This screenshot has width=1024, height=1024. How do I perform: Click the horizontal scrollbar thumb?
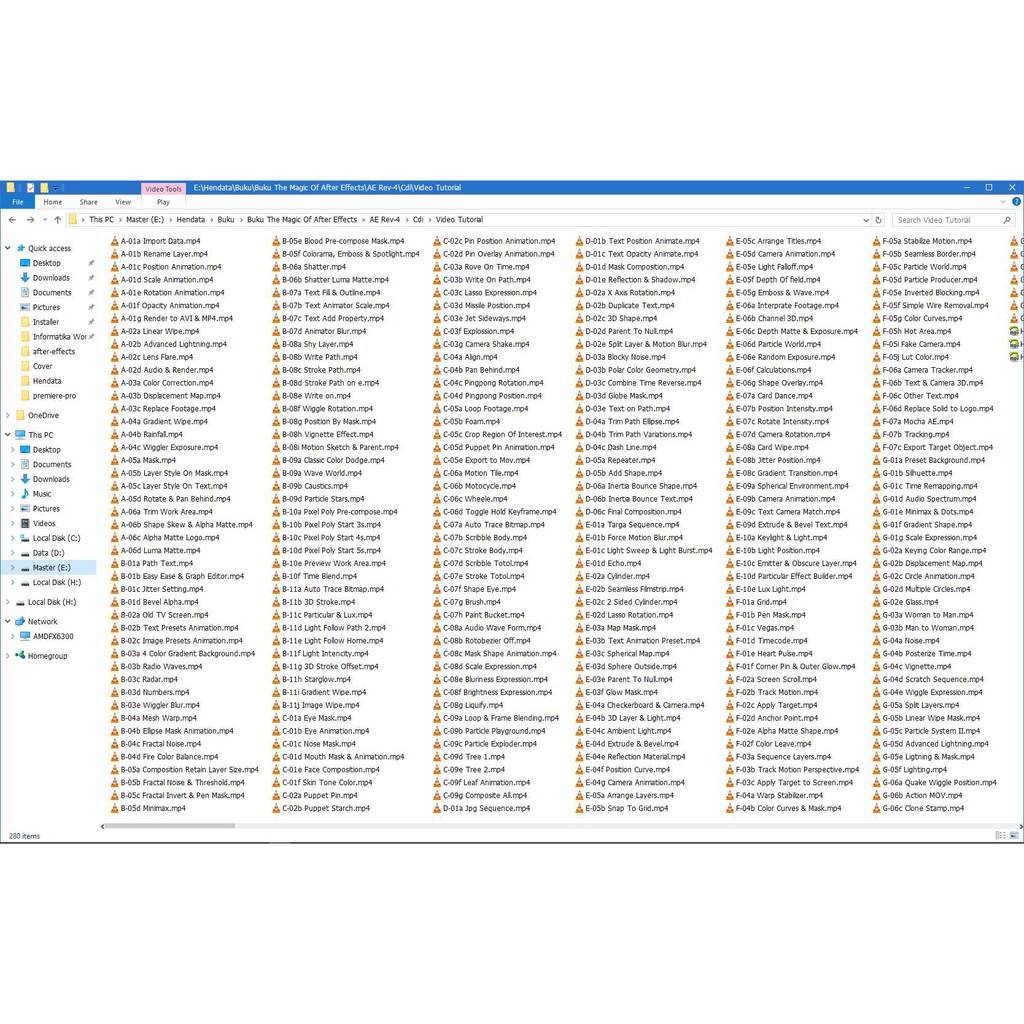coord(168,826)
